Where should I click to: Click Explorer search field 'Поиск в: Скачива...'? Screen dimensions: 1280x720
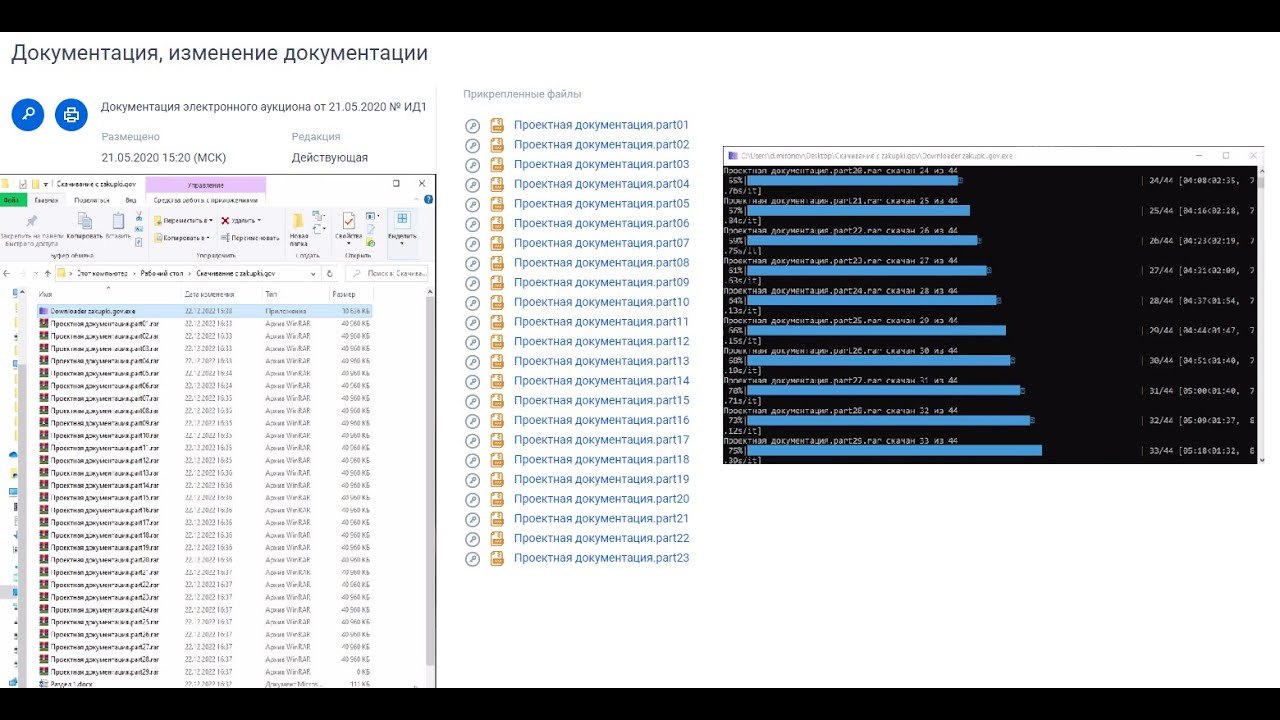click(387, 273)
